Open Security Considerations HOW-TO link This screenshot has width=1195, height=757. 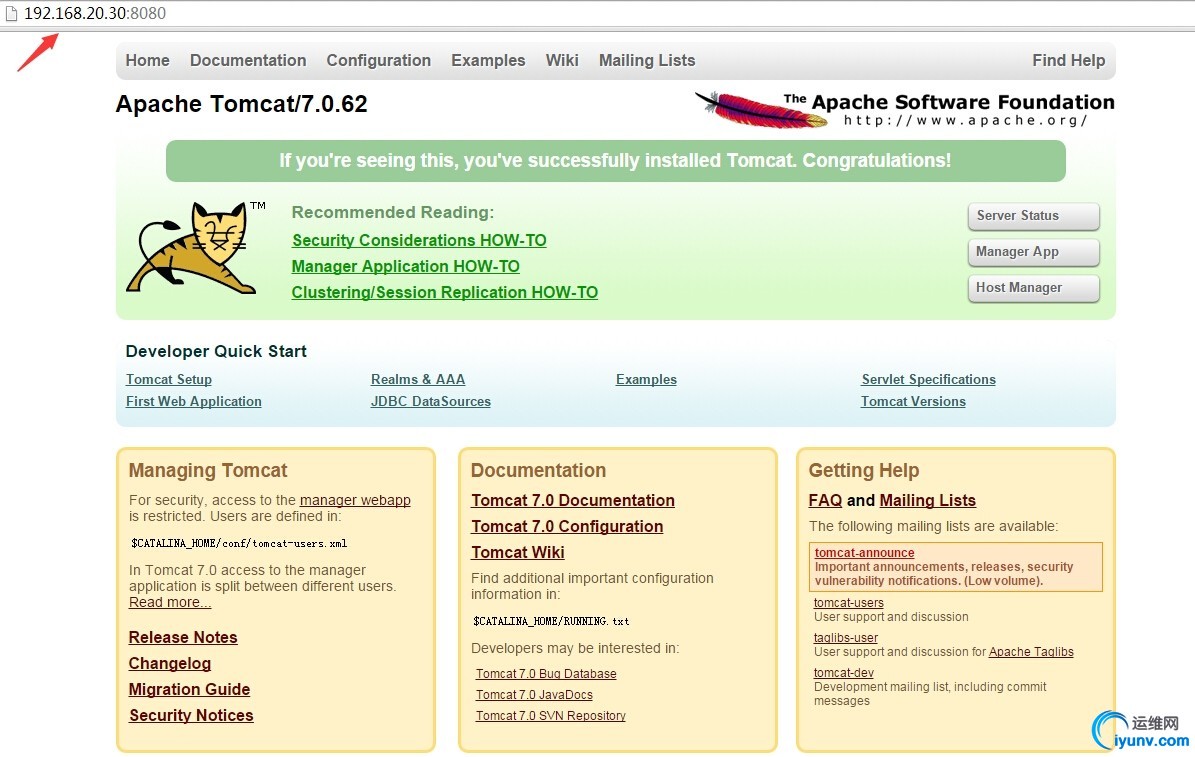pyautogui.click(x=419, y=240)
